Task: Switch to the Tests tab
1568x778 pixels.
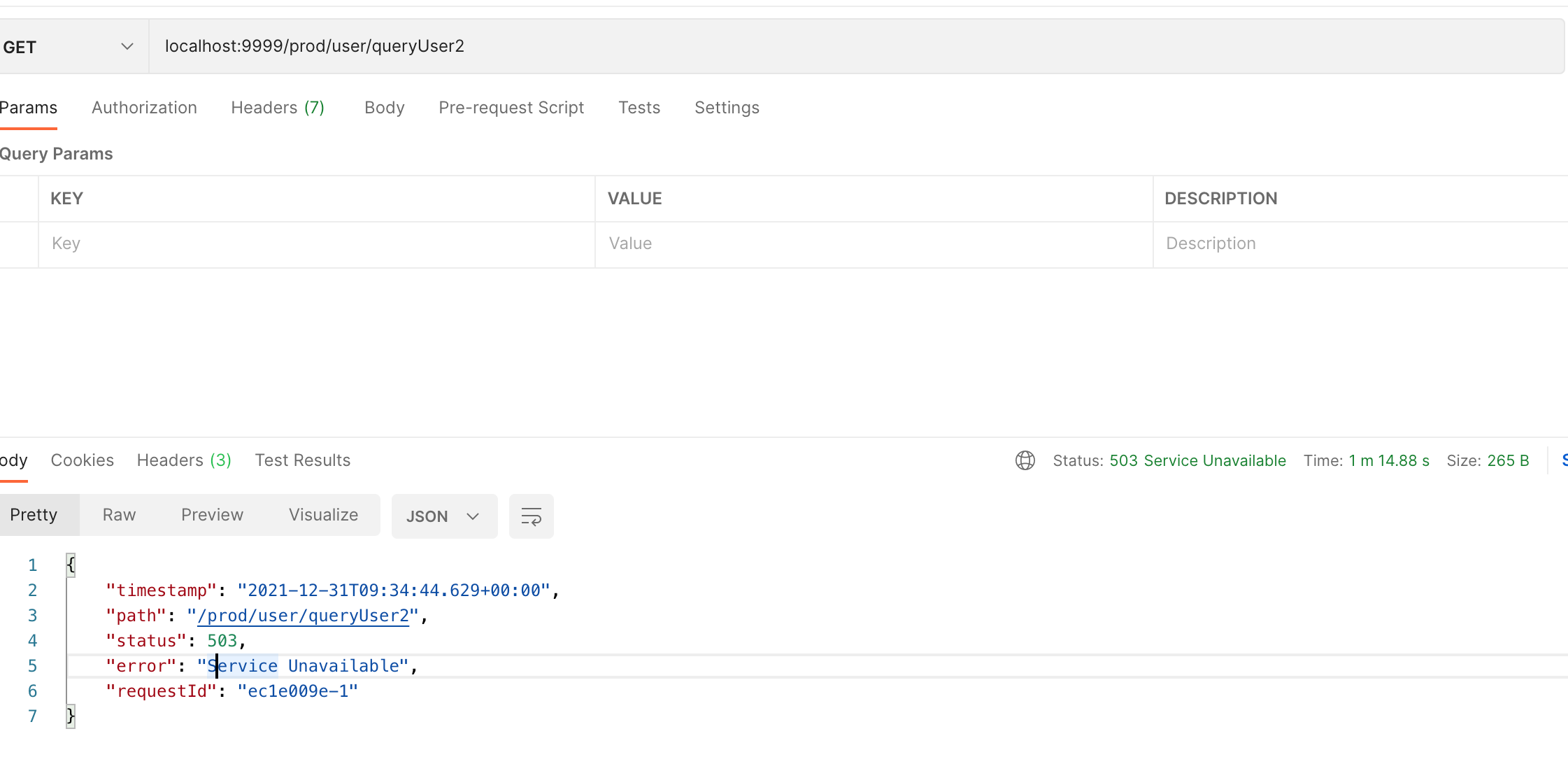Action: pos(639,108)
